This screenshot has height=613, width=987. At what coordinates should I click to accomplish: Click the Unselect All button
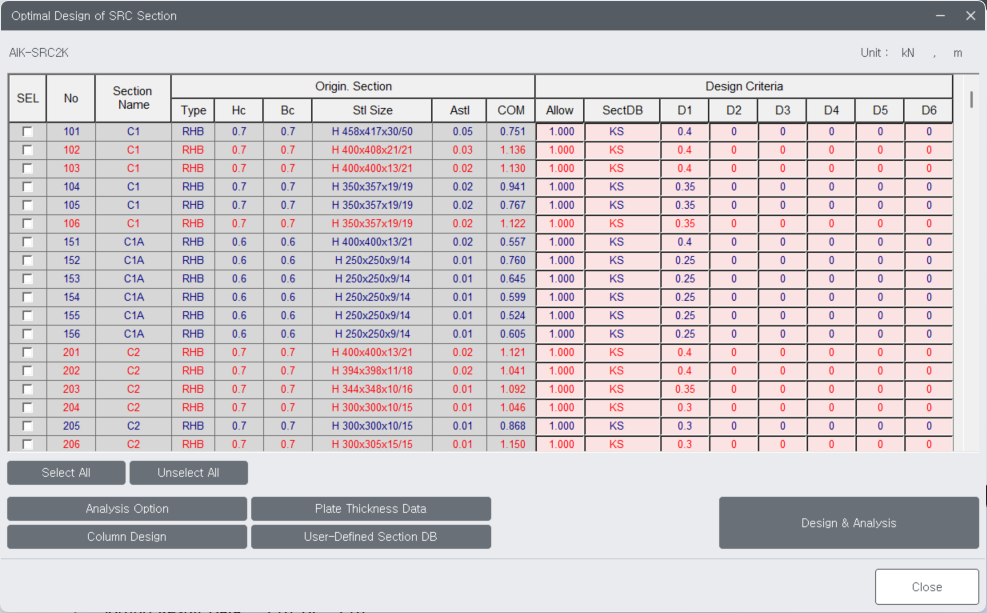[x=188, y=472]
